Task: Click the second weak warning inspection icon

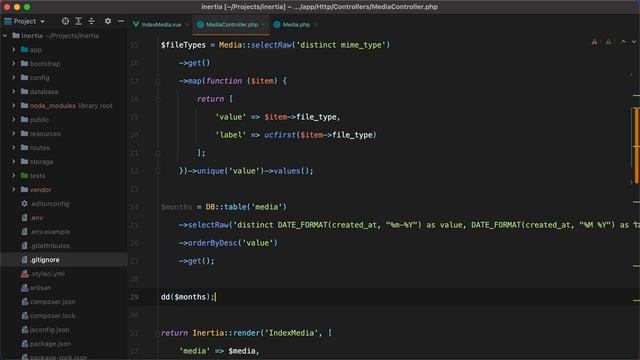Action: [608, 41]
